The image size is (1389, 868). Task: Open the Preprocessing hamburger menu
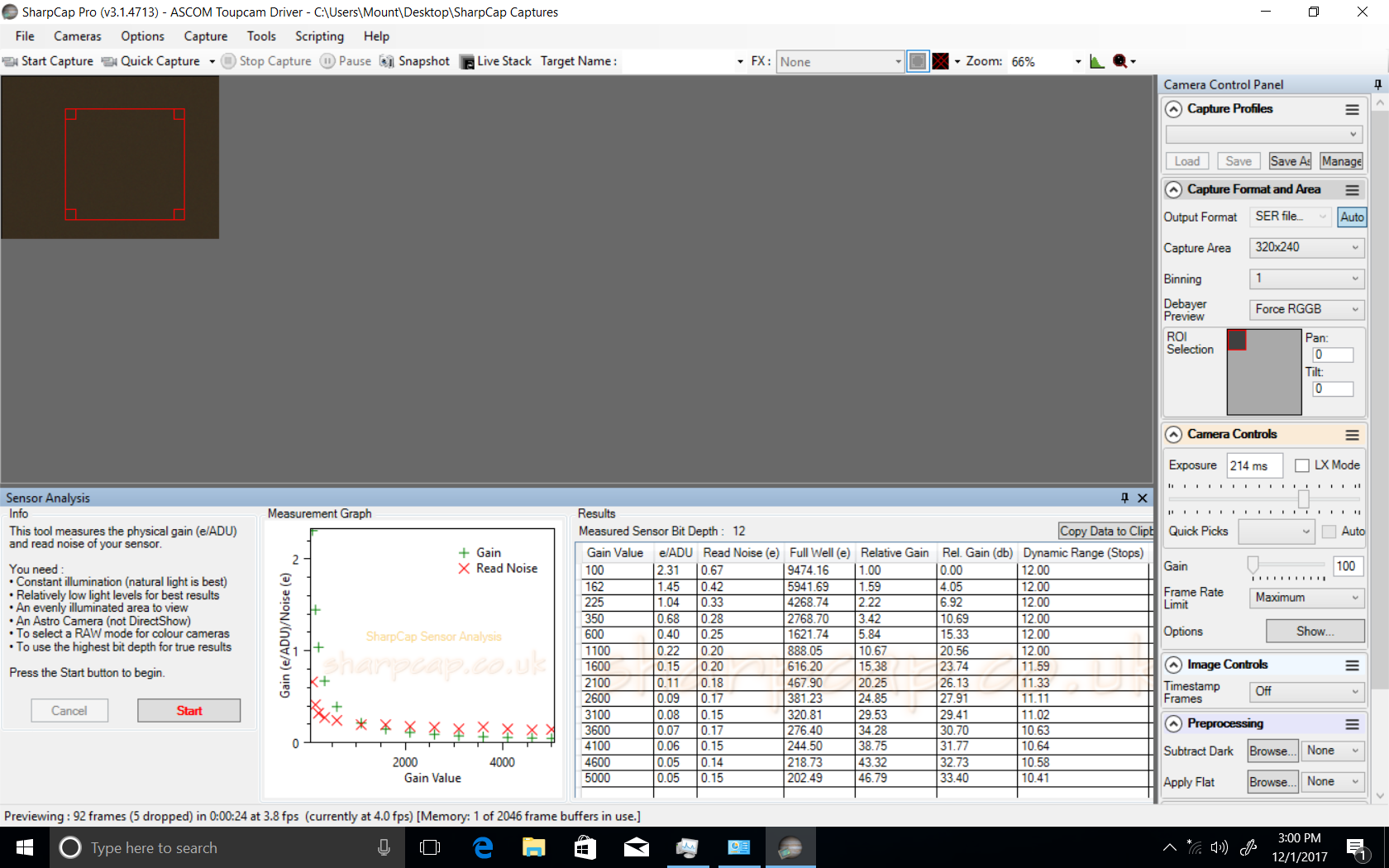tap(1352, 724)
